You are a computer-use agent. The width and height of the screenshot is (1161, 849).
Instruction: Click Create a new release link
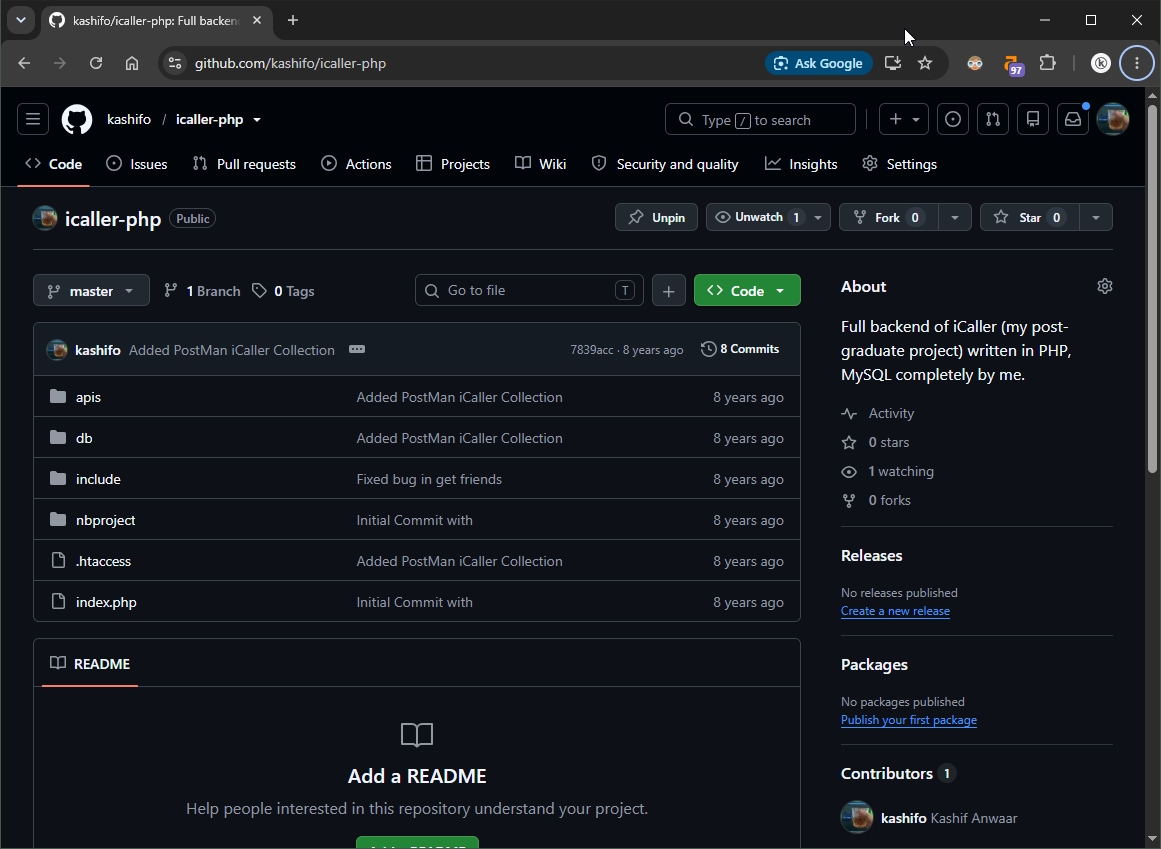point(895,611)
